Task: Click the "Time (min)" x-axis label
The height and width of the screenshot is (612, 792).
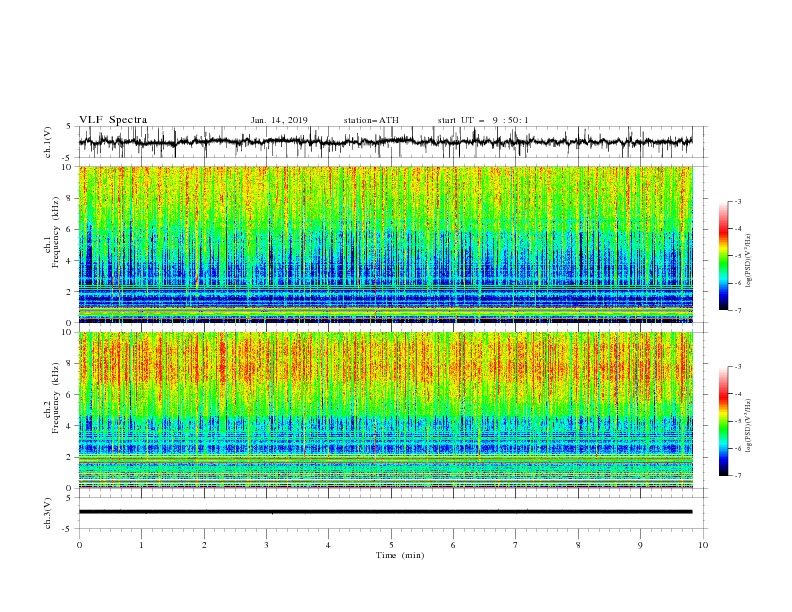Action: [x=400, y=555]
